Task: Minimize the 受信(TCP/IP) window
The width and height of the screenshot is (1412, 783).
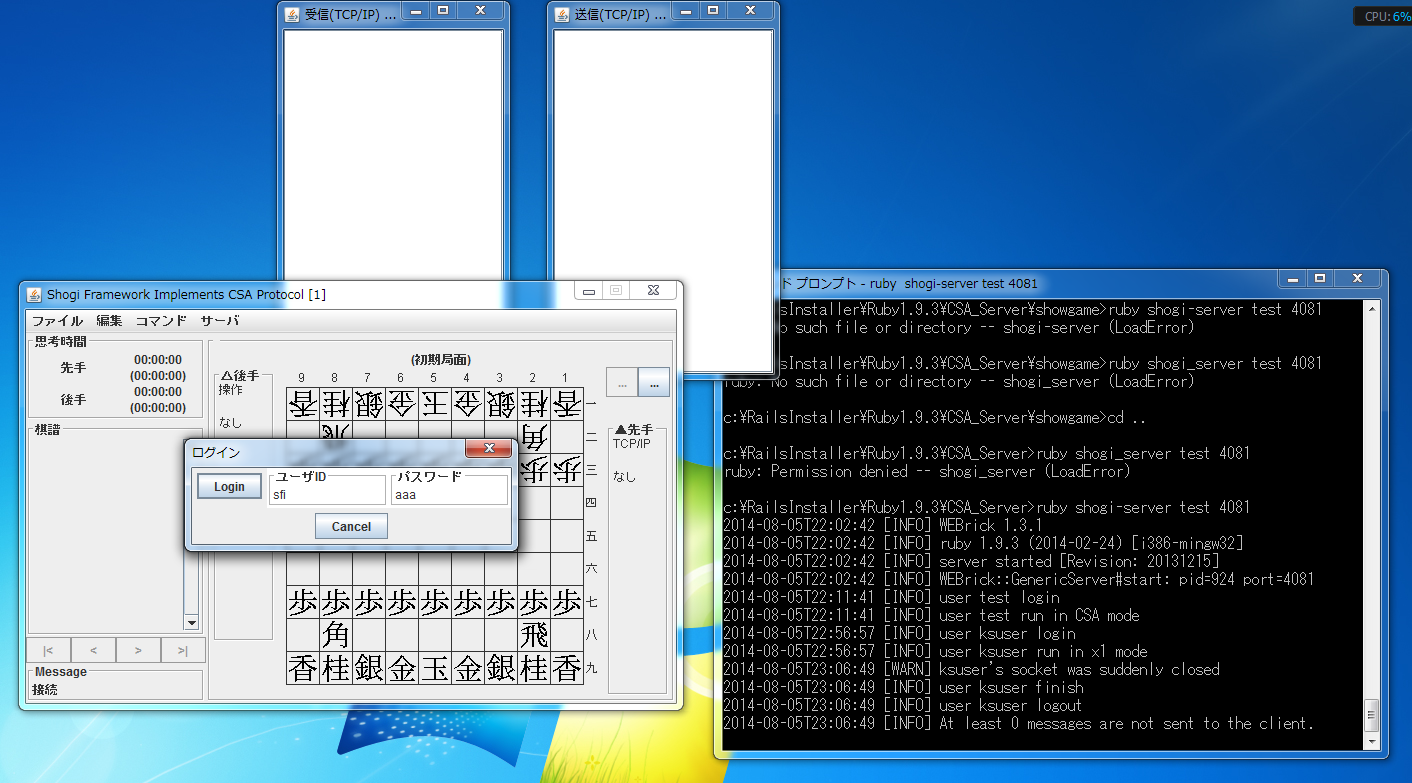Action: pos(416,11)
